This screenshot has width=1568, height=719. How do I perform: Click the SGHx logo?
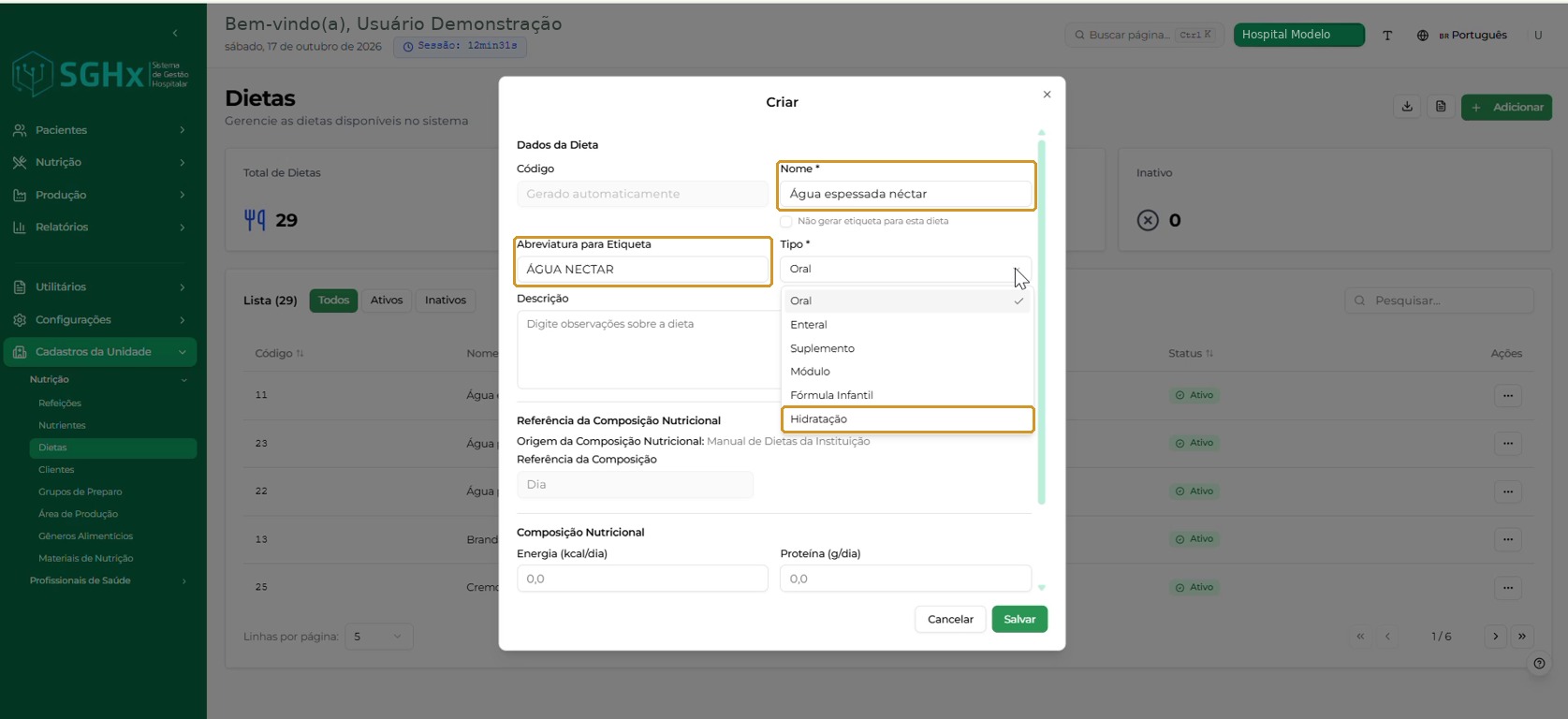pos(100,74)
